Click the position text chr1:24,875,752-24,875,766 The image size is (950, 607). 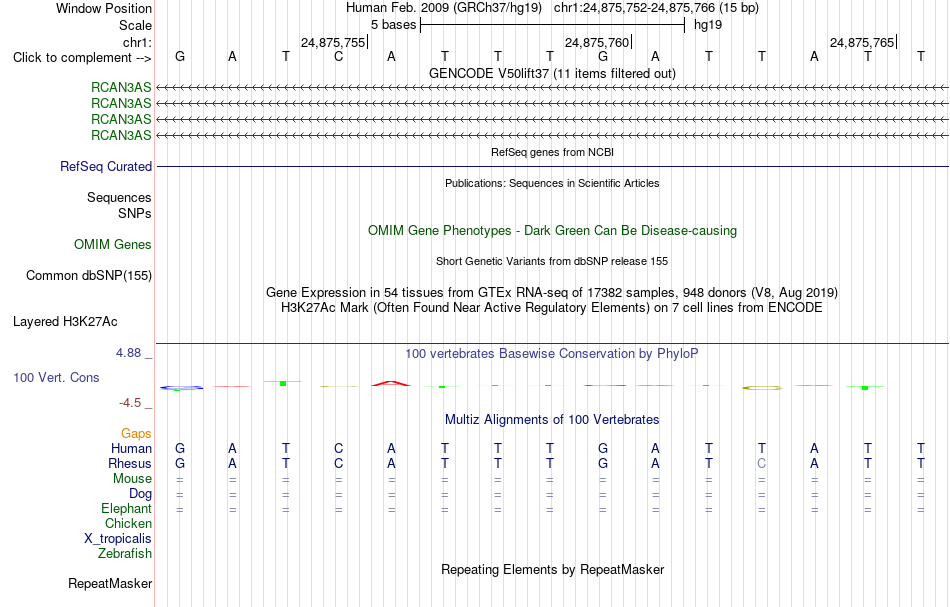[656, 8]
